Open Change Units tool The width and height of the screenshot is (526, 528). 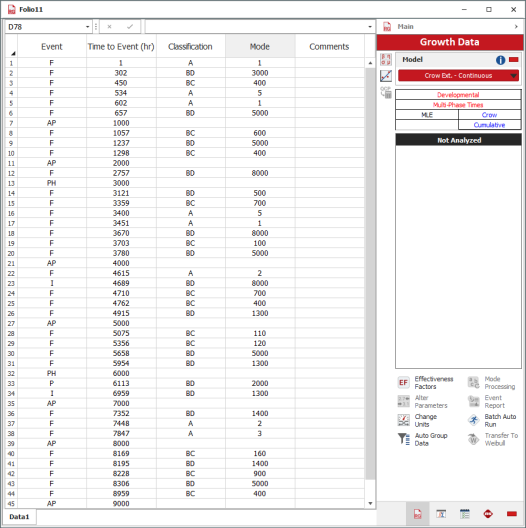418,420
